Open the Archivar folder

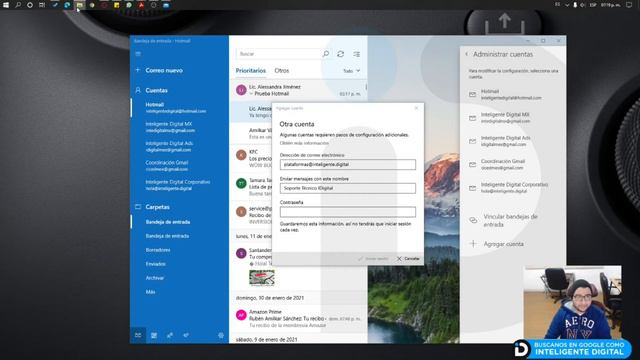pyautogui.click(x=155, y=278)
